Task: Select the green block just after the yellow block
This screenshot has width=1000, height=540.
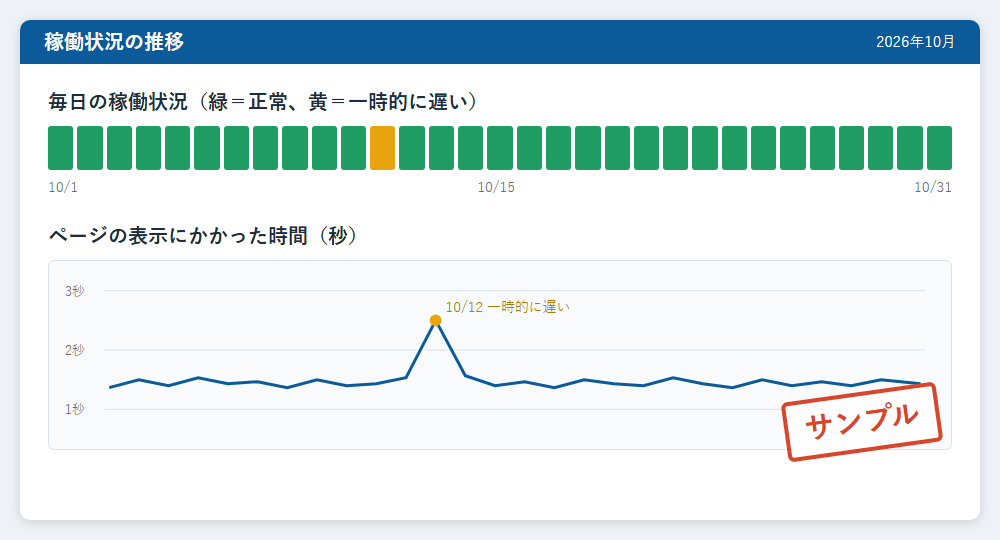Action: coord(412,148)
